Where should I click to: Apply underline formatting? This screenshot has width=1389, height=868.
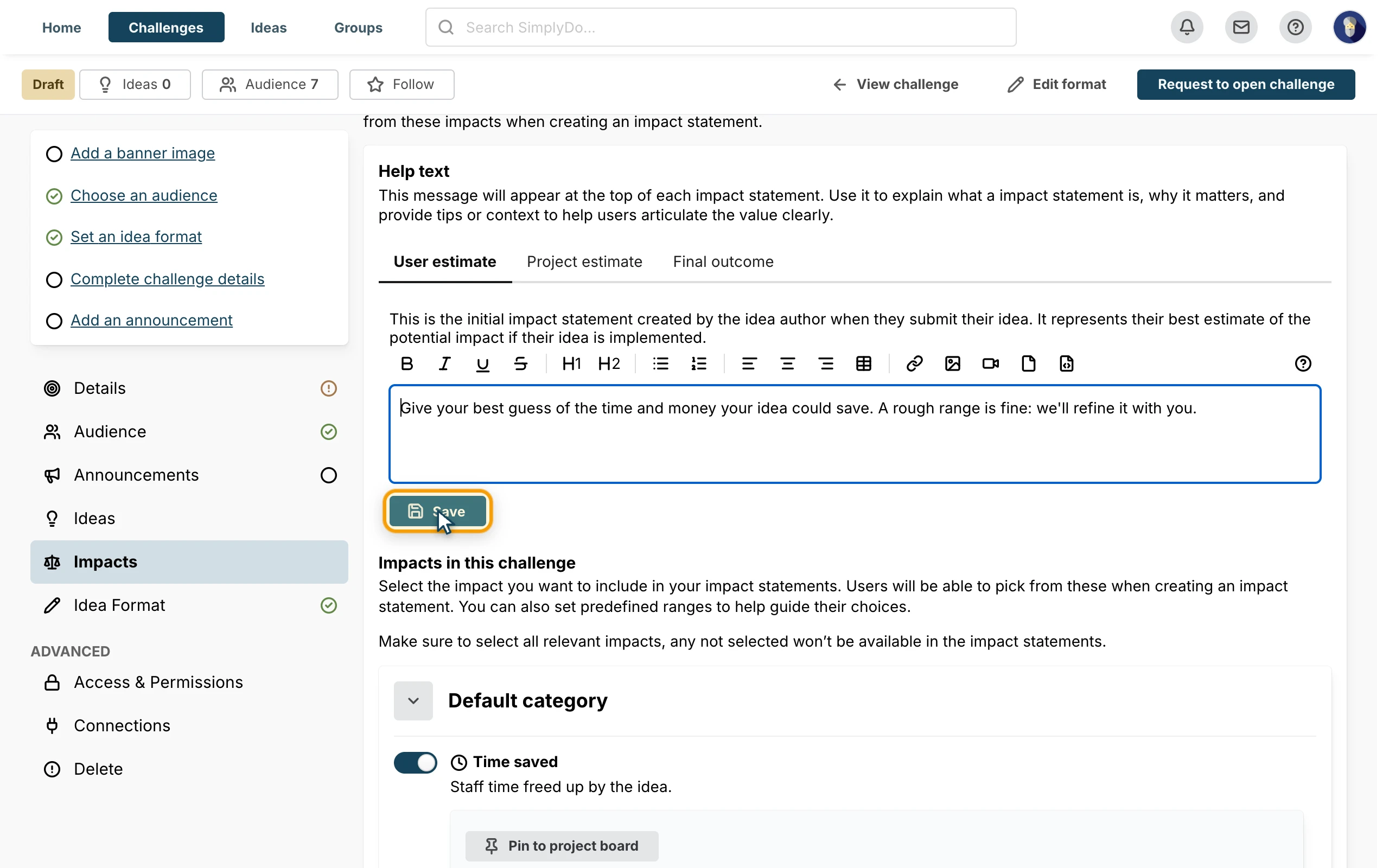click(483, 363)
